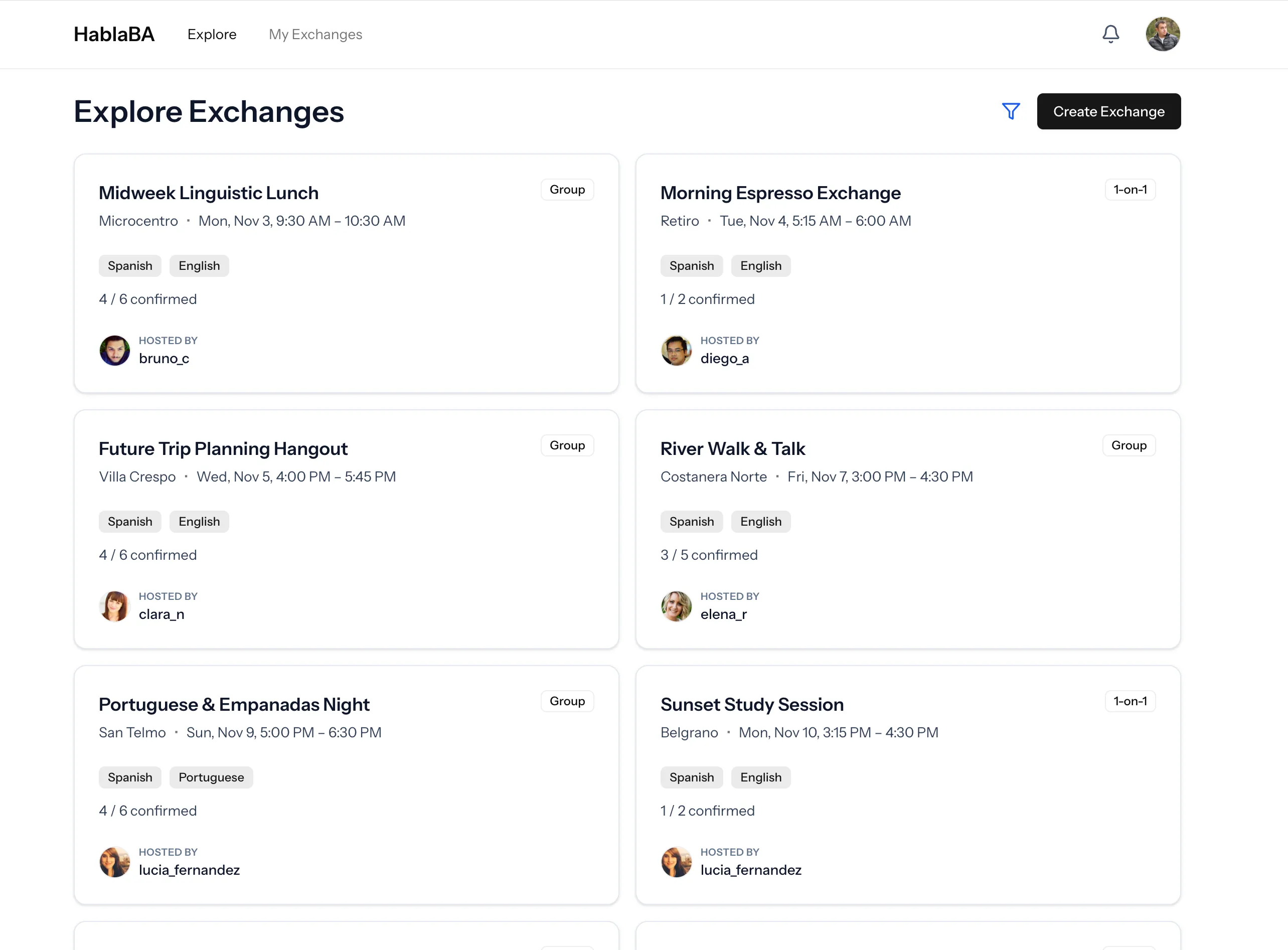Click the HablaBA logo
Viewport: 1288px width, 950px height.
point(114,34)
